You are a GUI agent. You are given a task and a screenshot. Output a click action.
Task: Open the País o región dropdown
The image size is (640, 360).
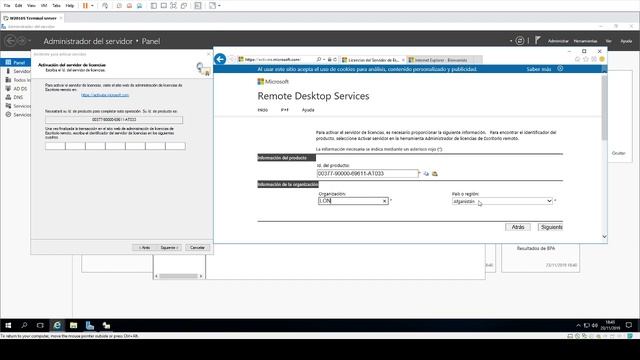[502, 201]
